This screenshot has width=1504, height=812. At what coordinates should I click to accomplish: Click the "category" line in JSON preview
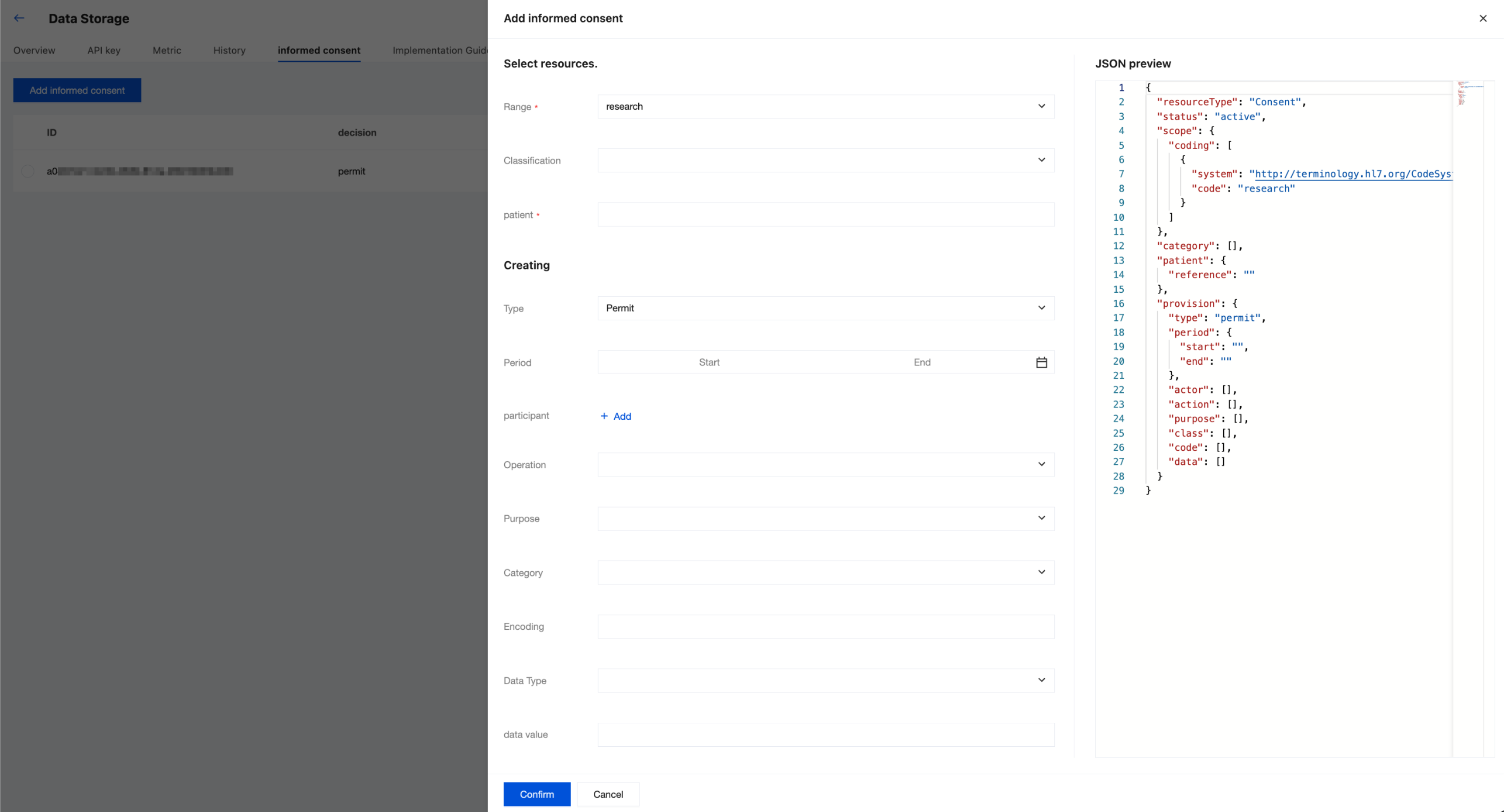click(x=1199, y=246)
